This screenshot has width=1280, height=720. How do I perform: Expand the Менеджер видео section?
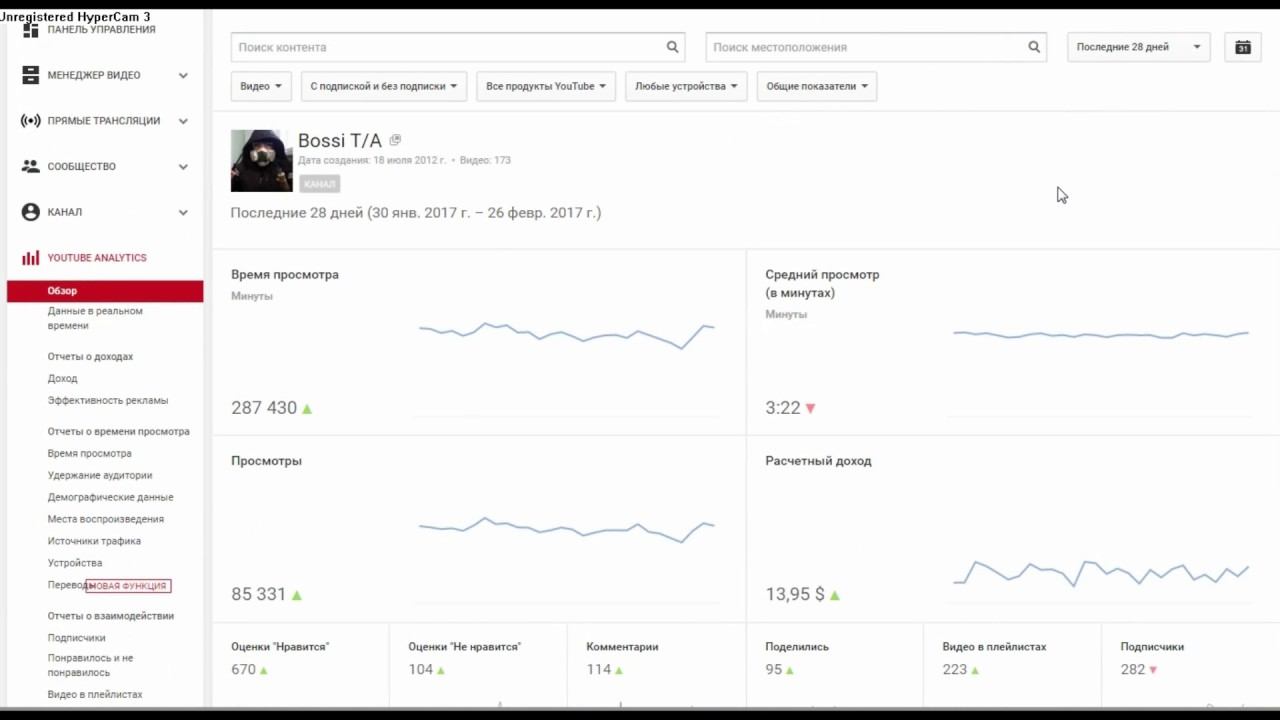183,75
